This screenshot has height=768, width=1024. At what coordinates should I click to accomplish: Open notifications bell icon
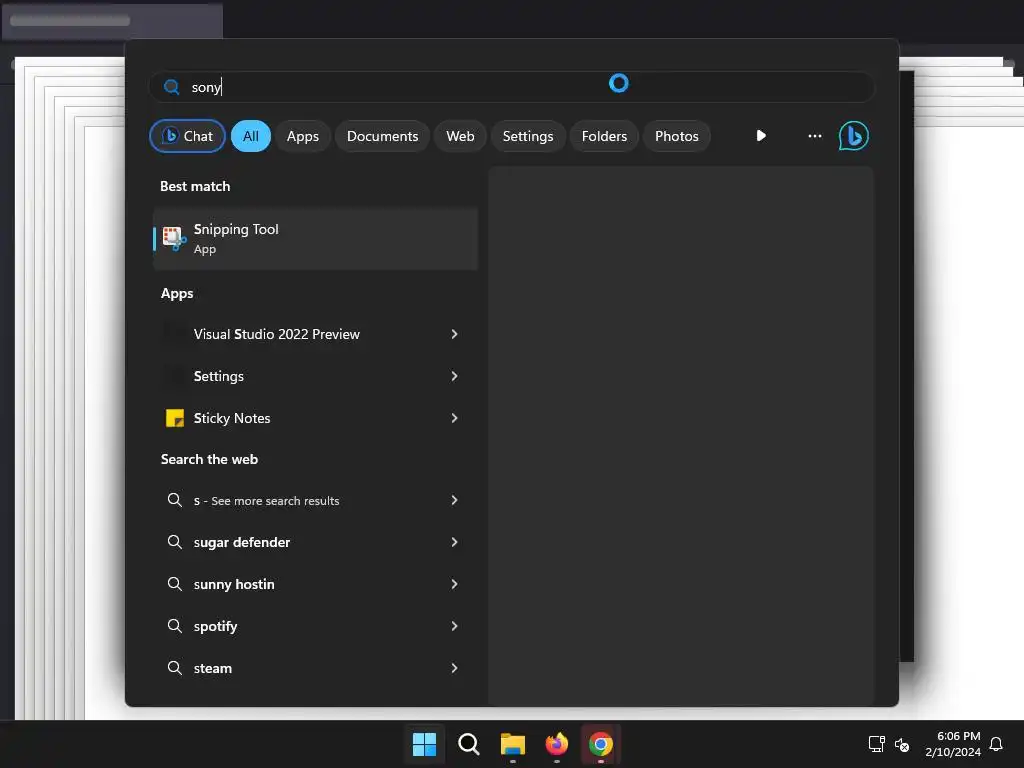coord(996,744)
